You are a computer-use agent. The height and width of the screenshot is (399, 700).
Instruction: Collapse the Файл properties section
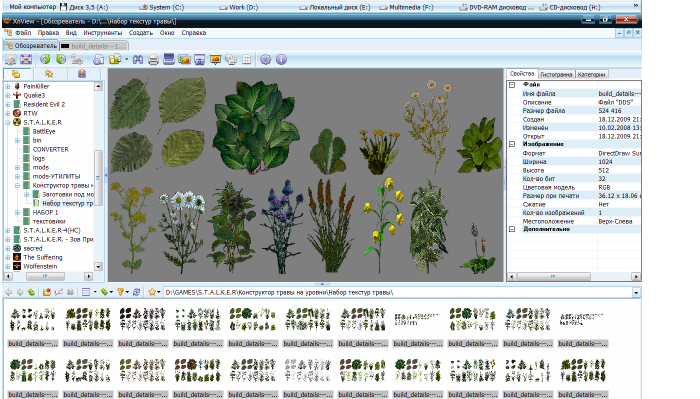pyautogui.click(x=512, y=85)
